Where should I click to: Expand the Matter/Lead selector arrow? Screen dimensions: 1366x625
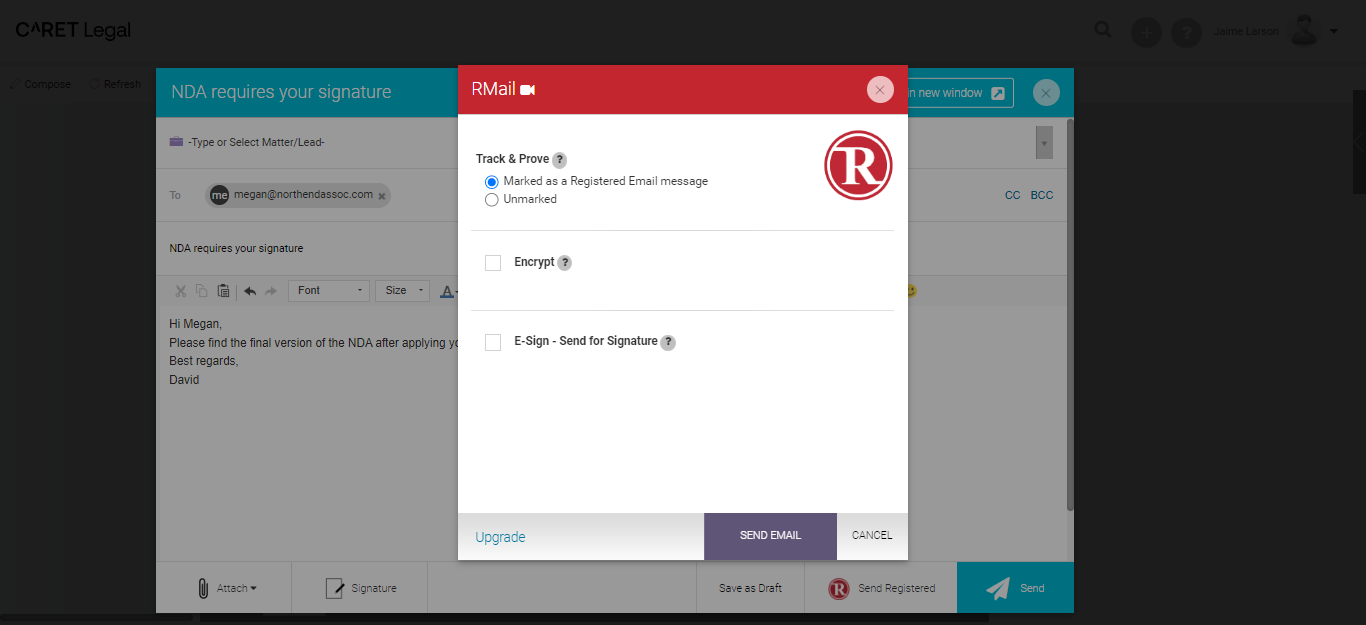click(1044, 143)
